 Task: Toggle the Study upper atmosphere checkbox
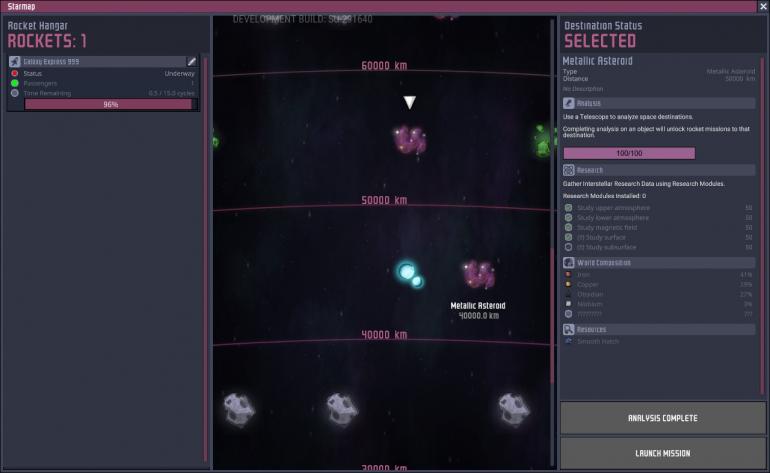point(568,208)
